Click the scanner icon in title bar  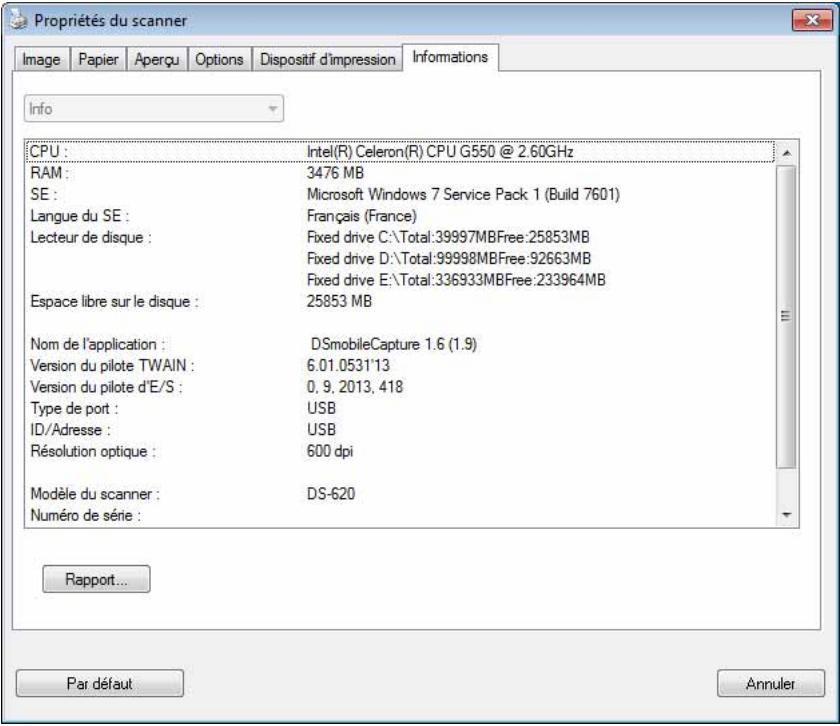click(x=18, y=20)
